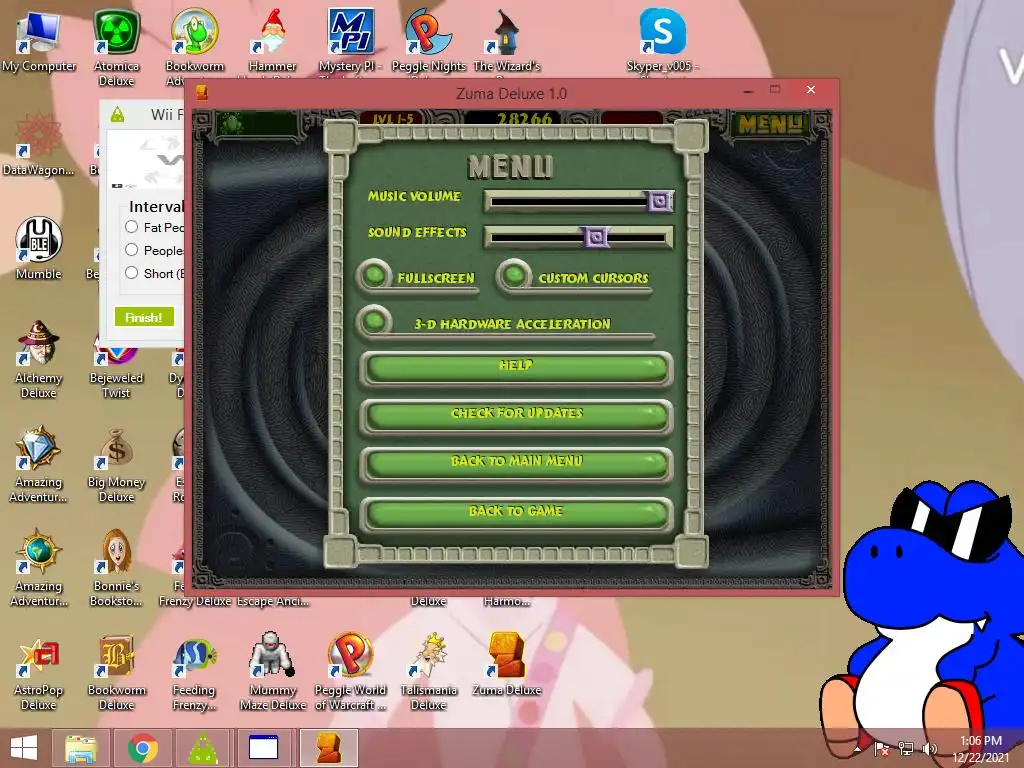Open DataWagon desktop icon
This screenshot has height=768, width=1024.
click(x=39, y=145)
